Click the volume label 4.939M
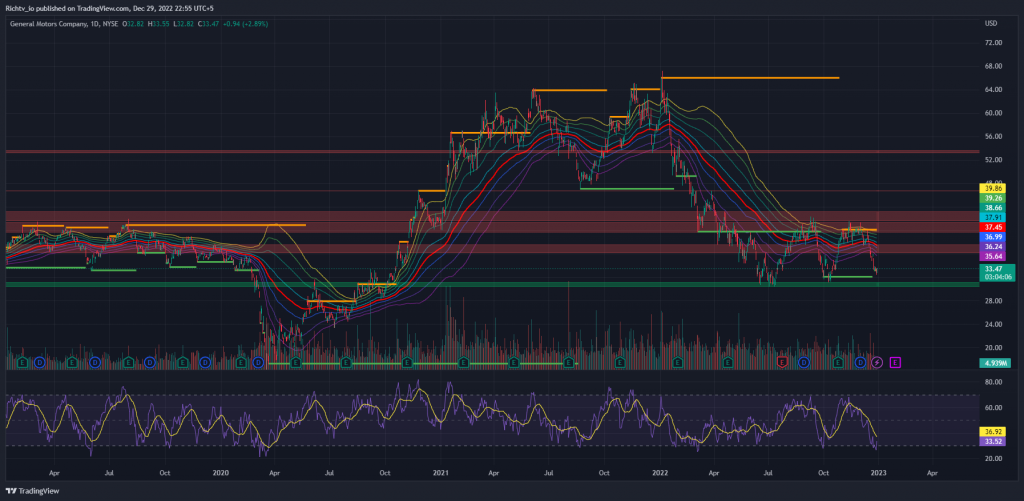The width and height of the screenshot is (1024, 501). coord(995,363)
